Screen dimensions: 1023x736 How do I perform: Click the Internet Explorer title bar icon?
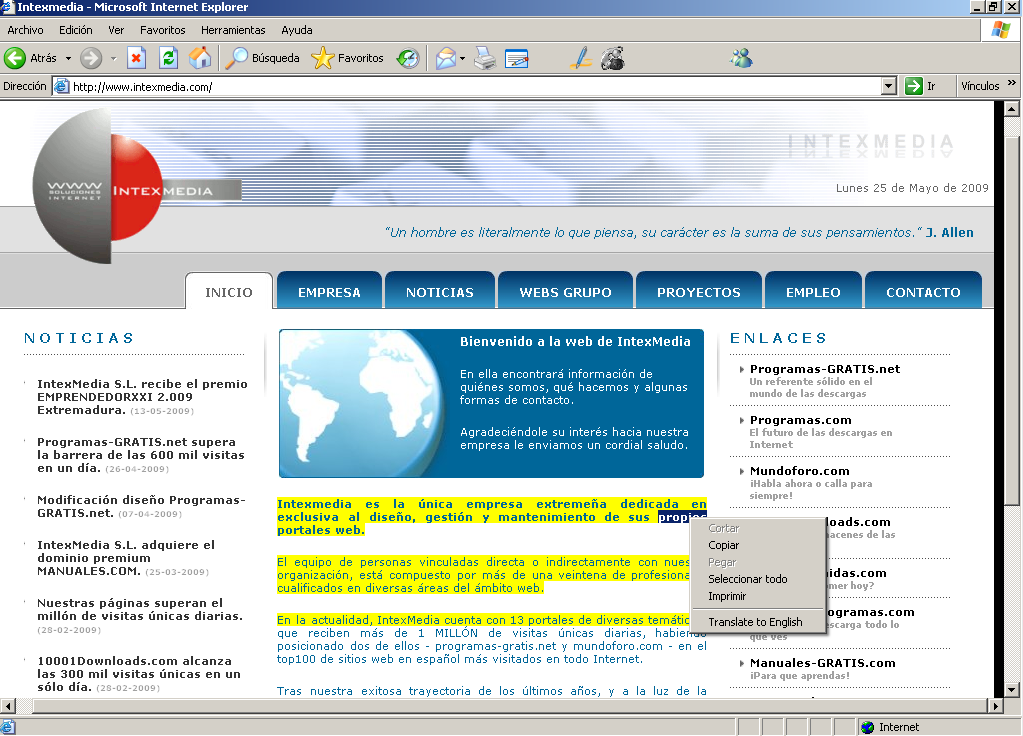click(x=7, y=7)
